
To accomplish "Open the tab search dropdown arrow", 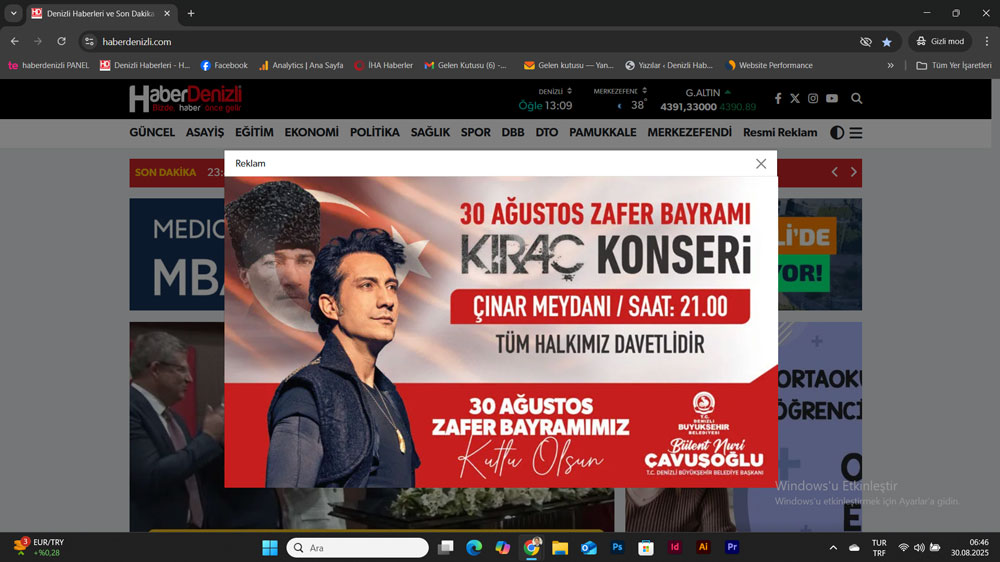I will (14, 13).
